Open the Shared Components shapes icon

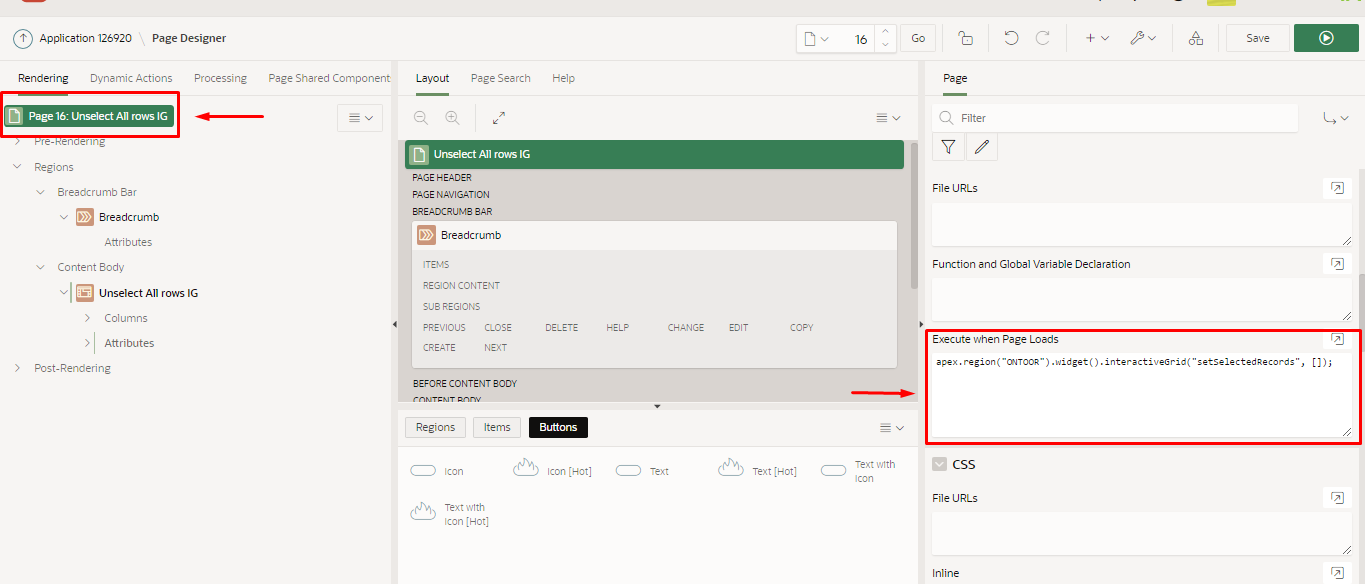point(1195,38)
